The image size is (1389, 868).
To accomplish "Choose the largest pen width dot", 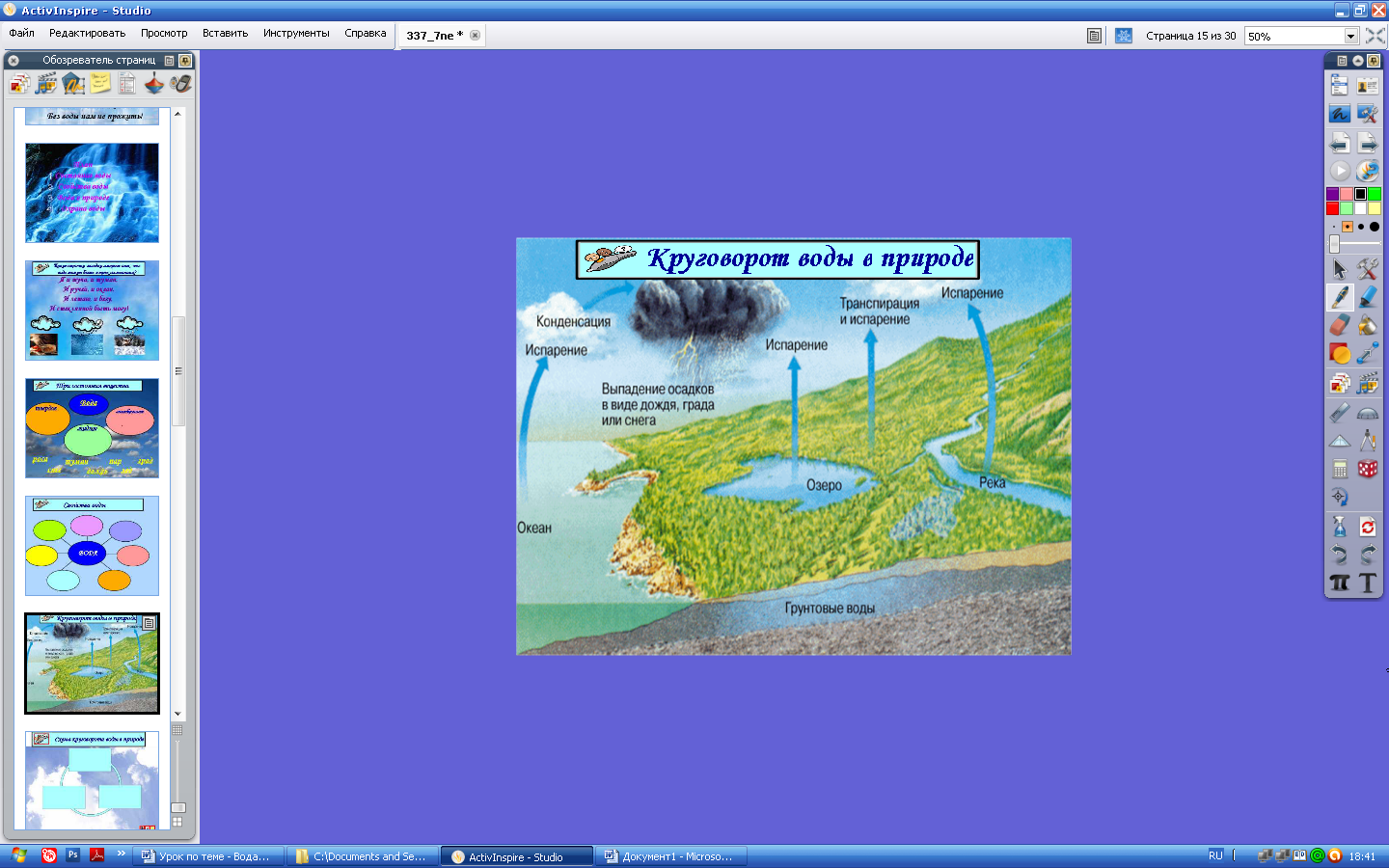I will tap(1375, 227).
